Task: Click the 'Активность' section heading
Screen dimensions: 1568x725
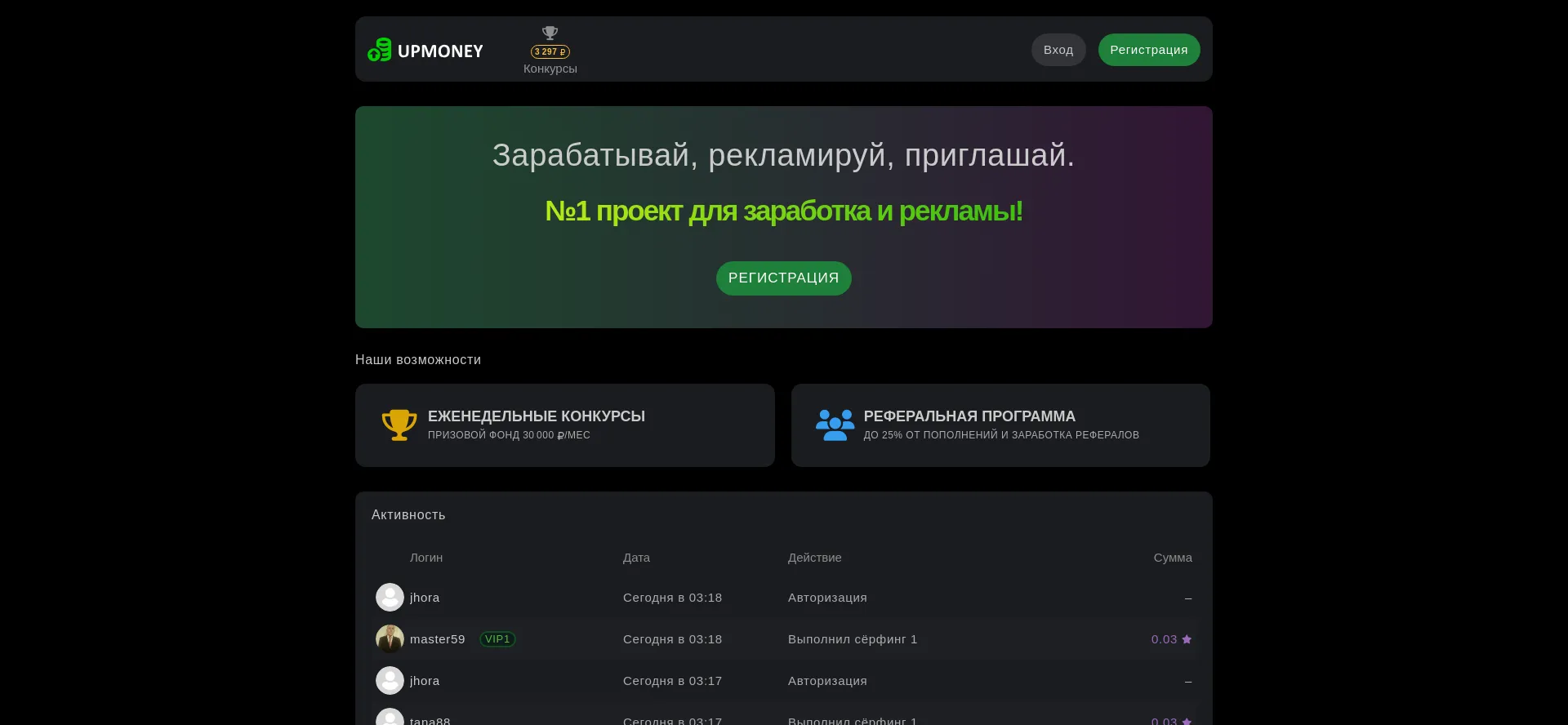Action: click(408, 515)
